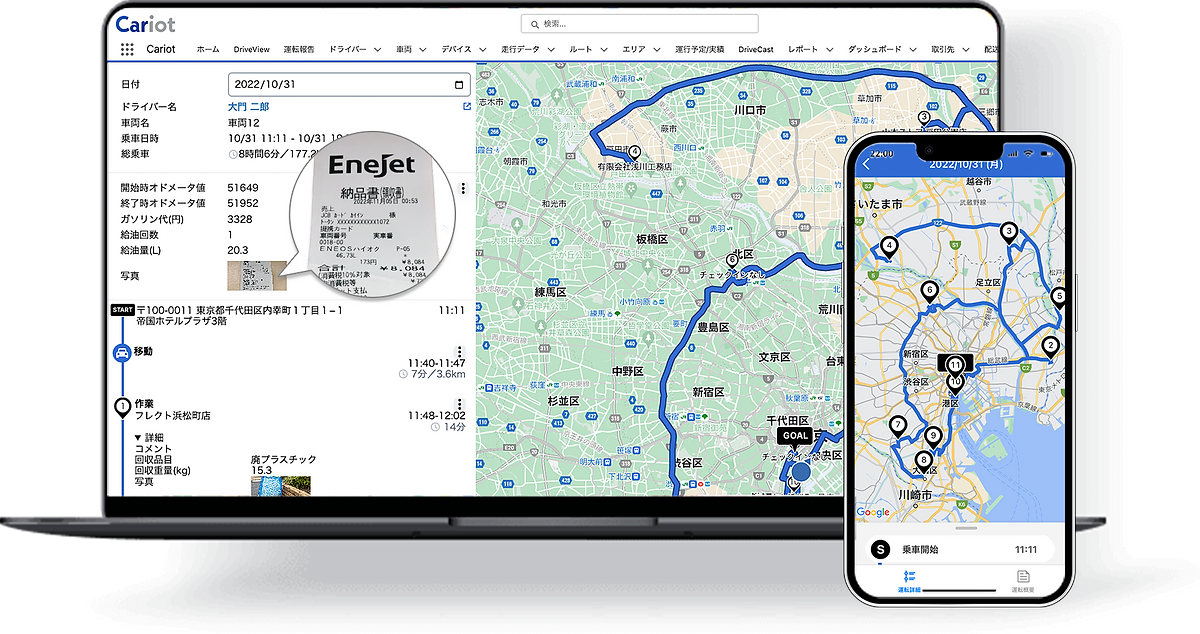Viewport: 1200px width, 634px height.
Task: Open calendar picker in date field
Action: point(458,84)
